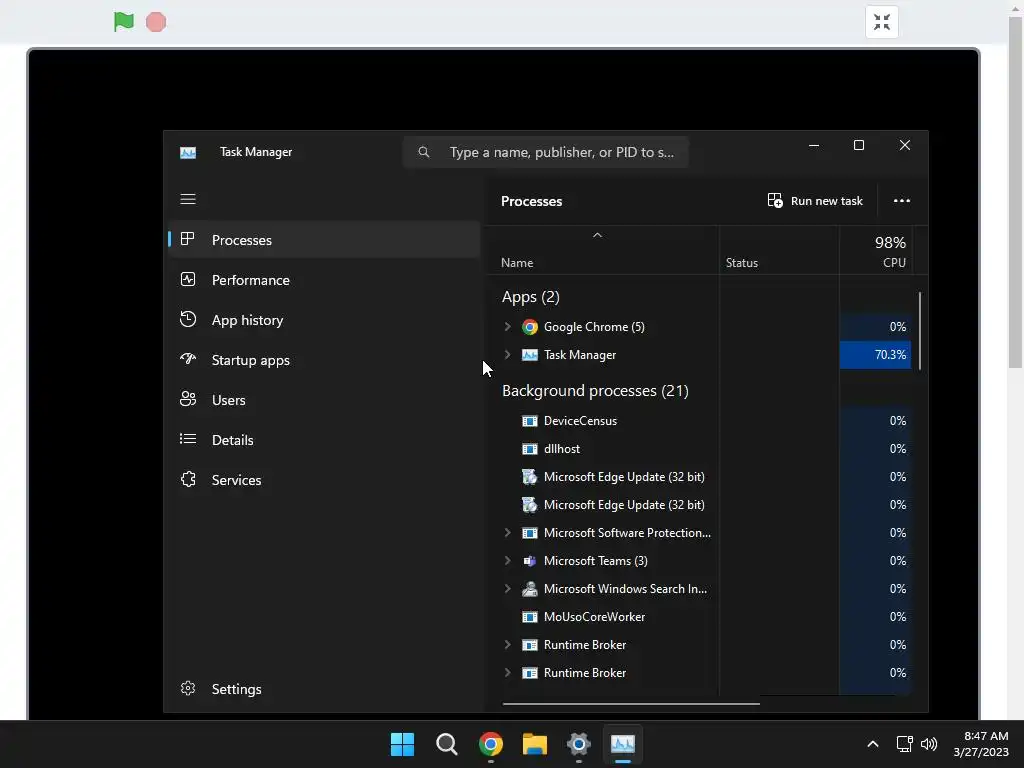Click the Task Manager process row icon
1024x768 pixels.
click(x=530, y=355)
